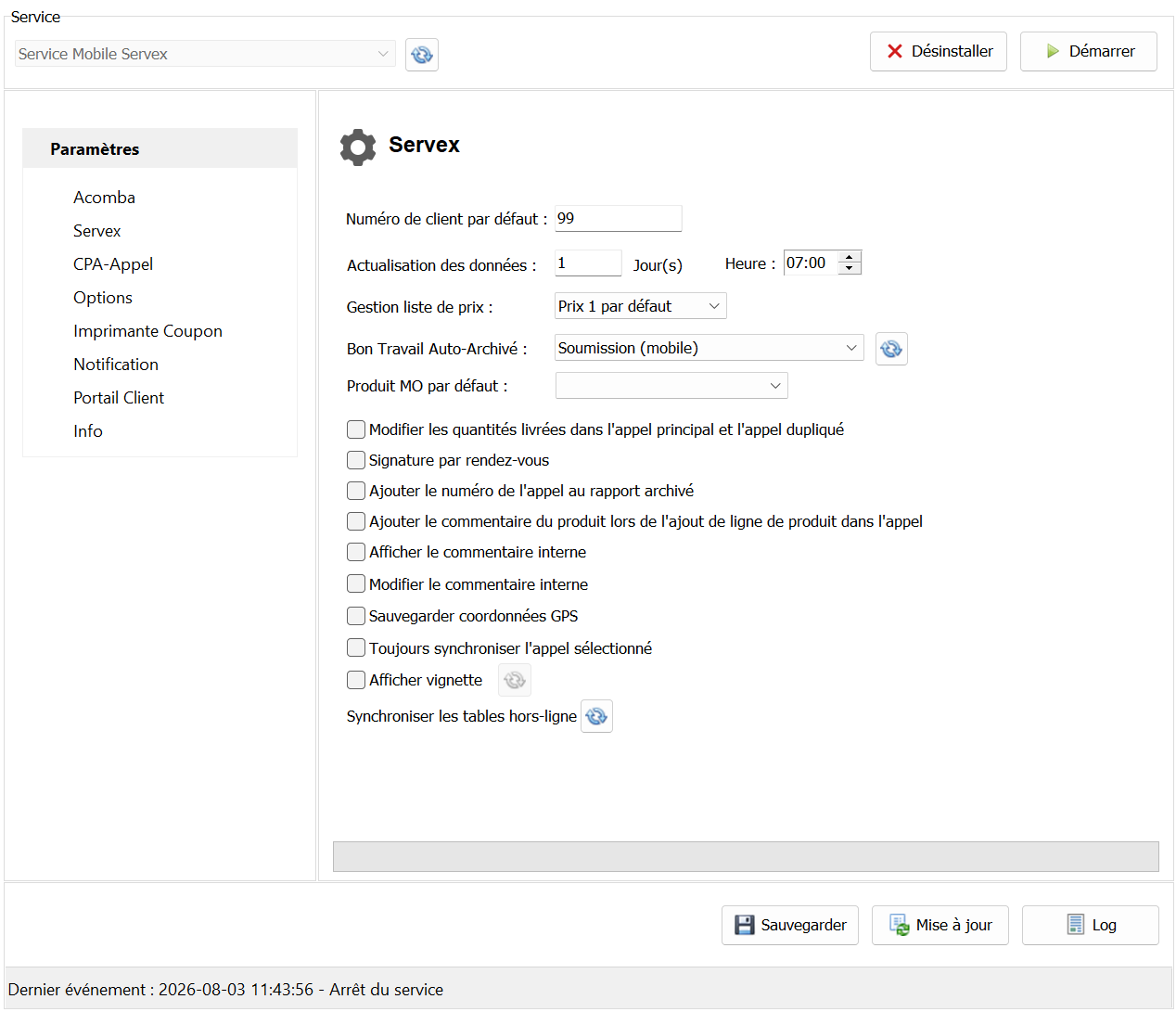The height and width of the screenshot is (1012, 1176).
Task: Click the Servex gear icon
Action: click(358, 147)
